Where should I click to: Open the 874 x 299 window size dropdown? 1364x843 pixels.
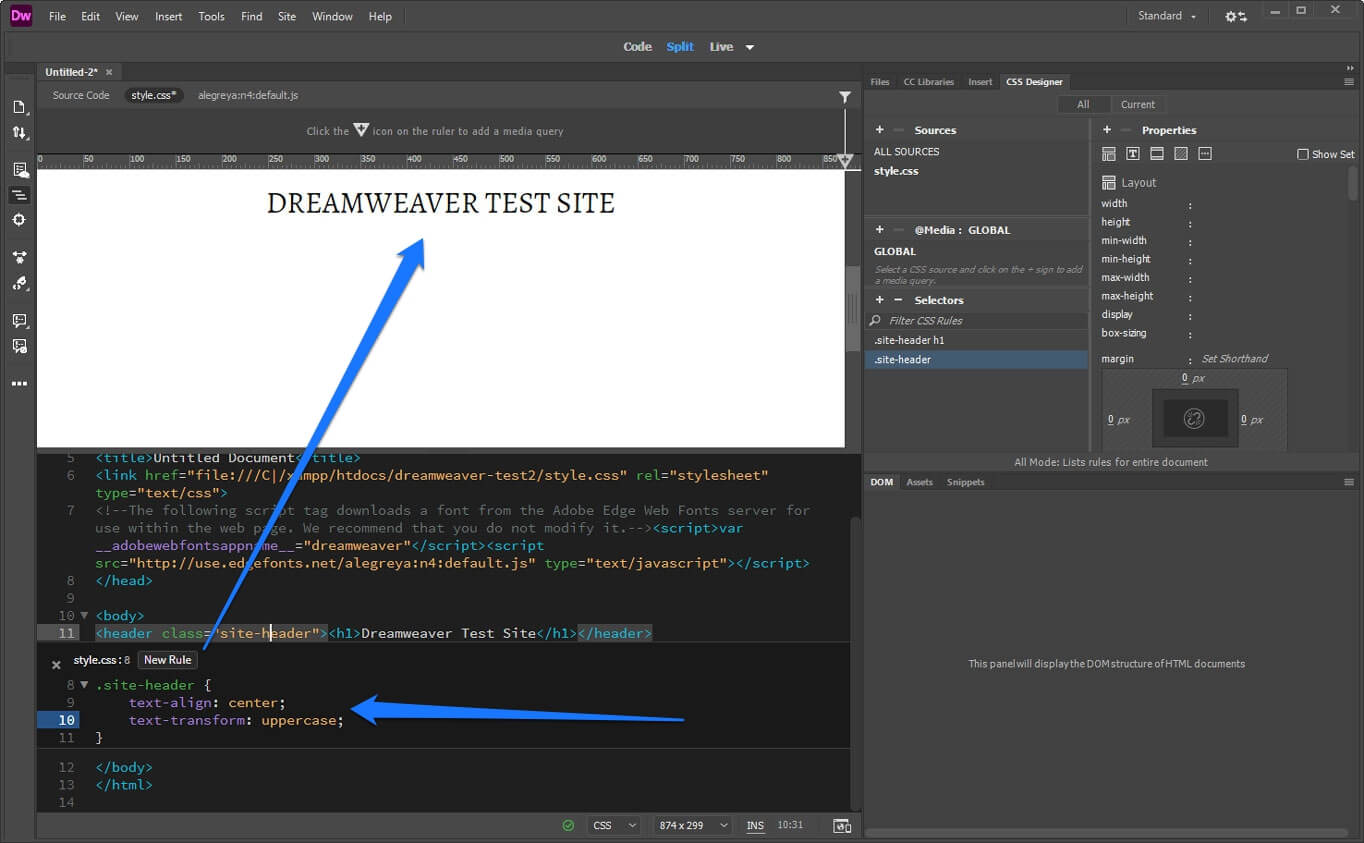click(691, 825)
